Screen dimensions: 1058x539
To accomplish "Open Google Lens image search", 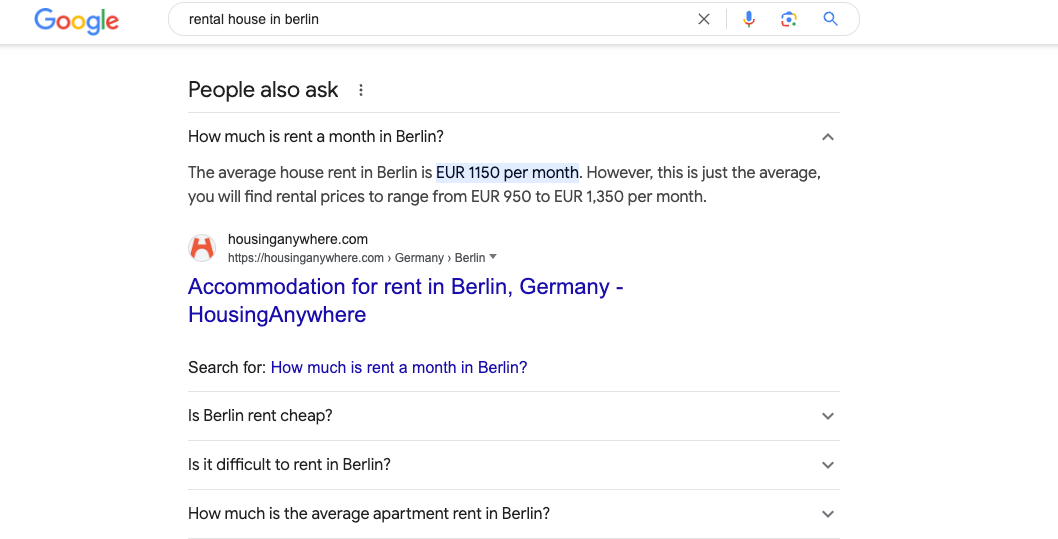I will [x=789, y=19].
